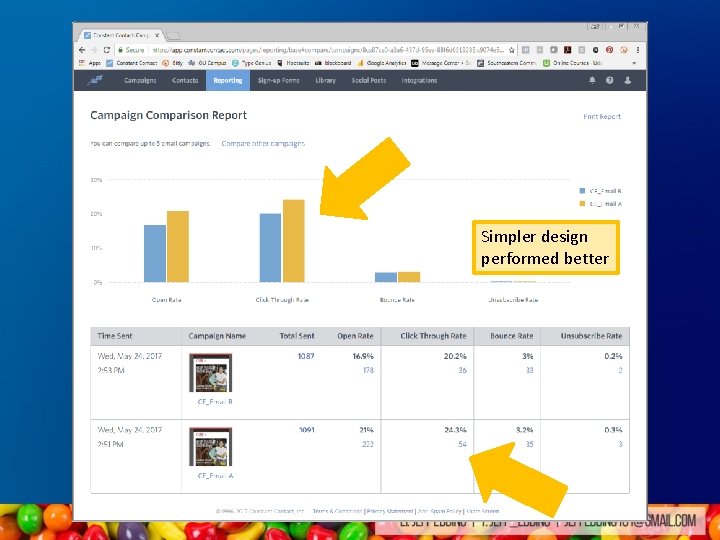The image size is (720, 540).
Task: Click the Print Report link
Action: [x=602, y=117]
